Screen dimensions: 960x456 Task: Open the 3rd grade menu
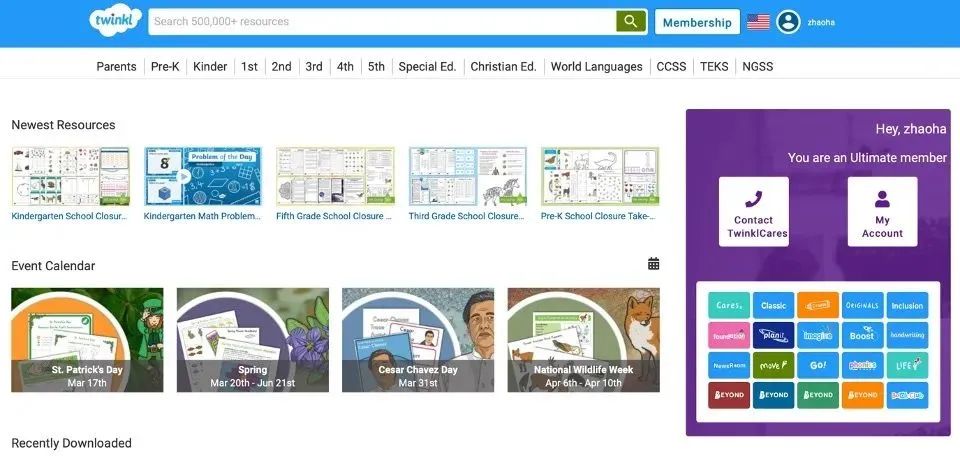pyautogui.click(x=314, y=67)
